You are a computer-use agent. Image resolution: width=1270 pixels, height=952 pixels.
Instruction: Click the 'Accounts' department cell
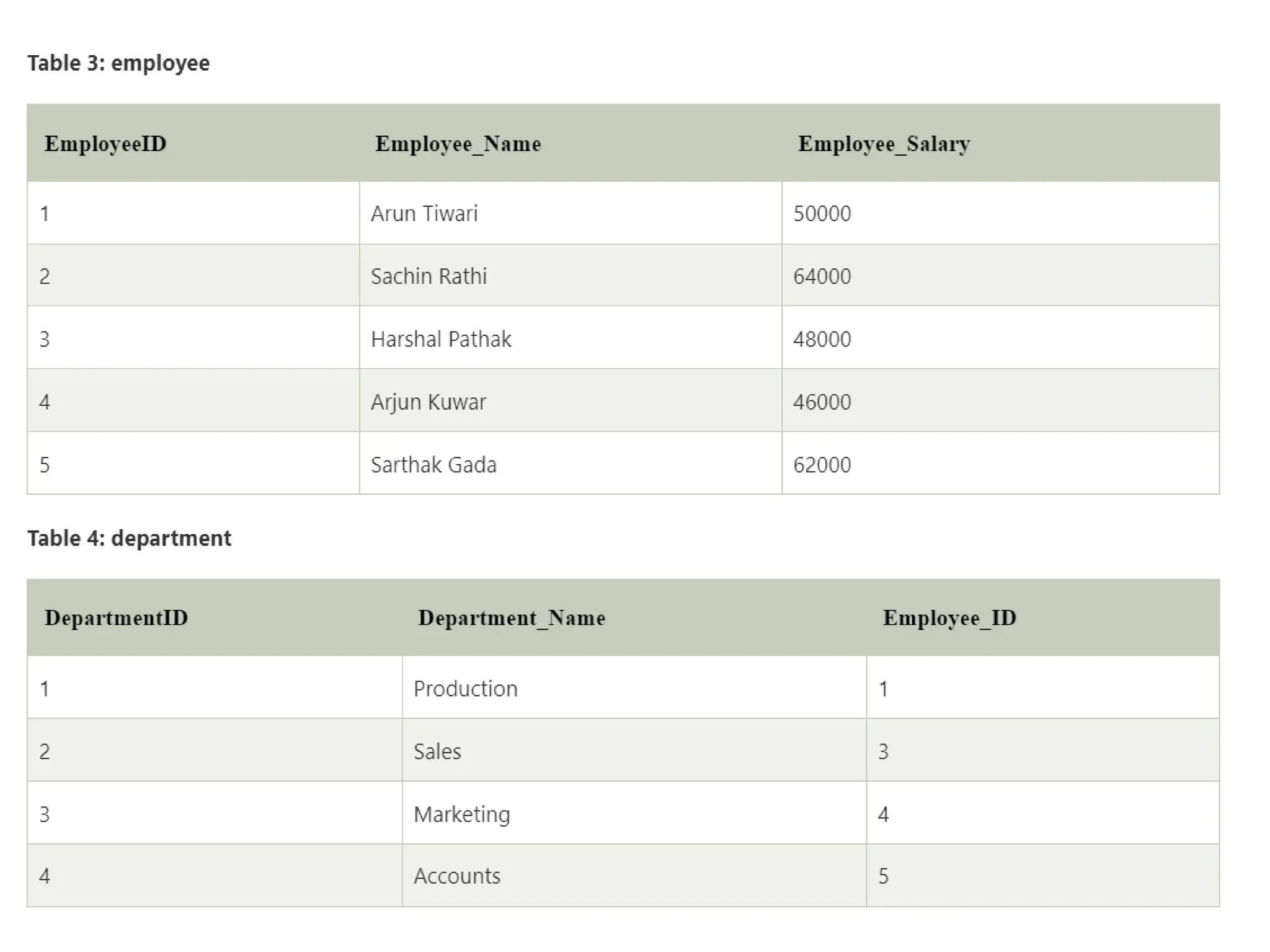(456, 876)
